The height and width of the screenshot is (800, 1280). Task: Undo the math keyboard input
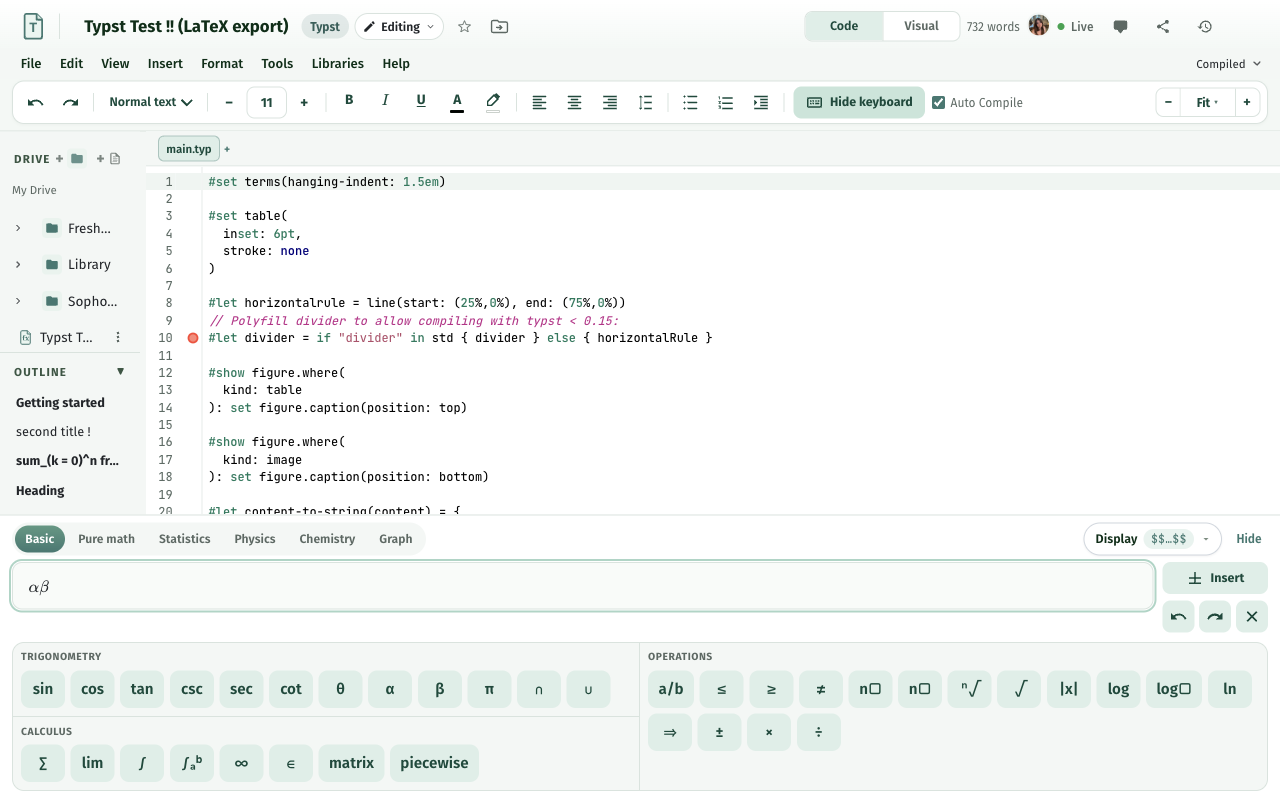point(1178,617)
